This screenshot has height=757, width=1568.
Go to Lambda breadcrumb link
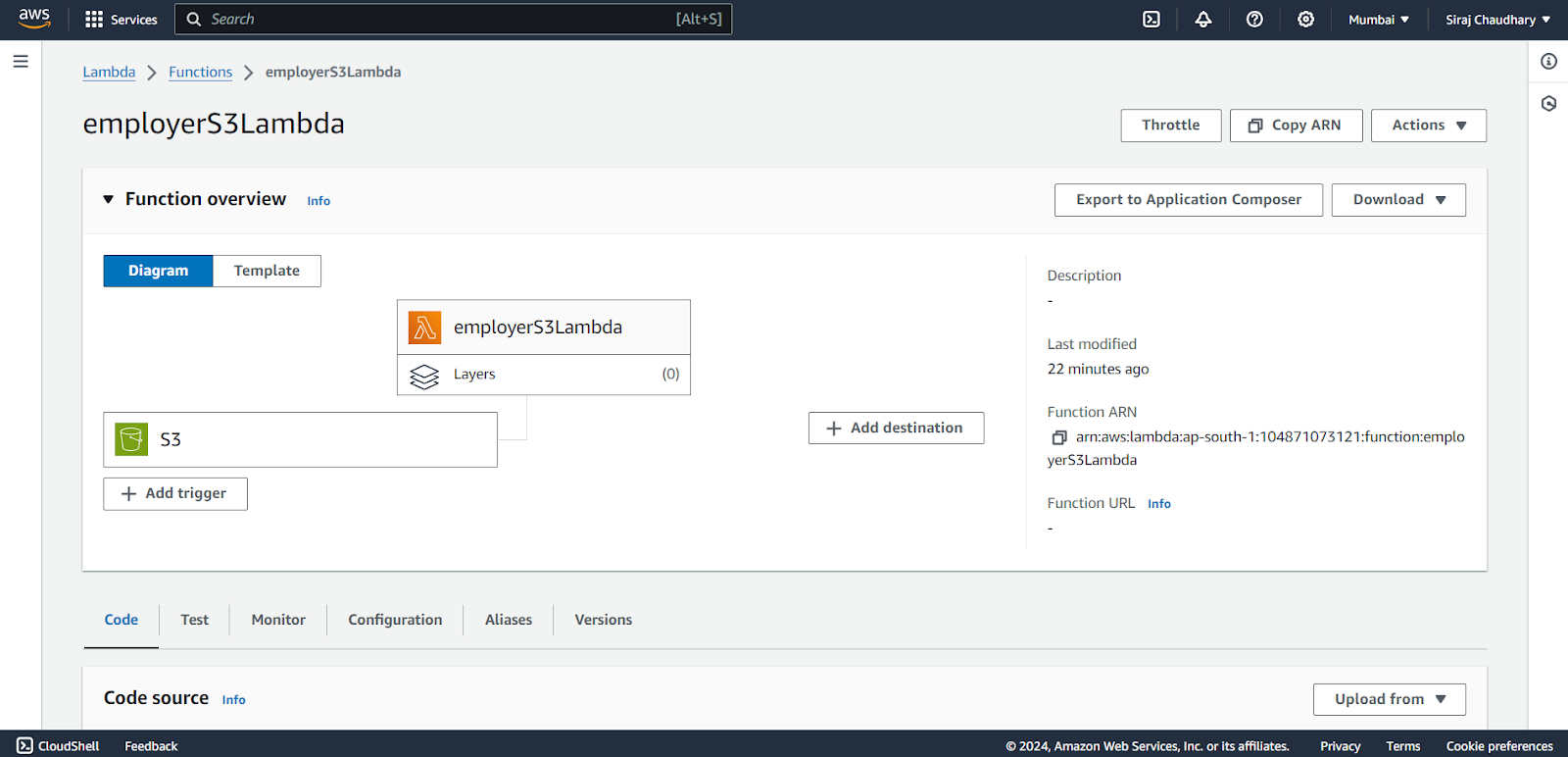tap(109, 72)
